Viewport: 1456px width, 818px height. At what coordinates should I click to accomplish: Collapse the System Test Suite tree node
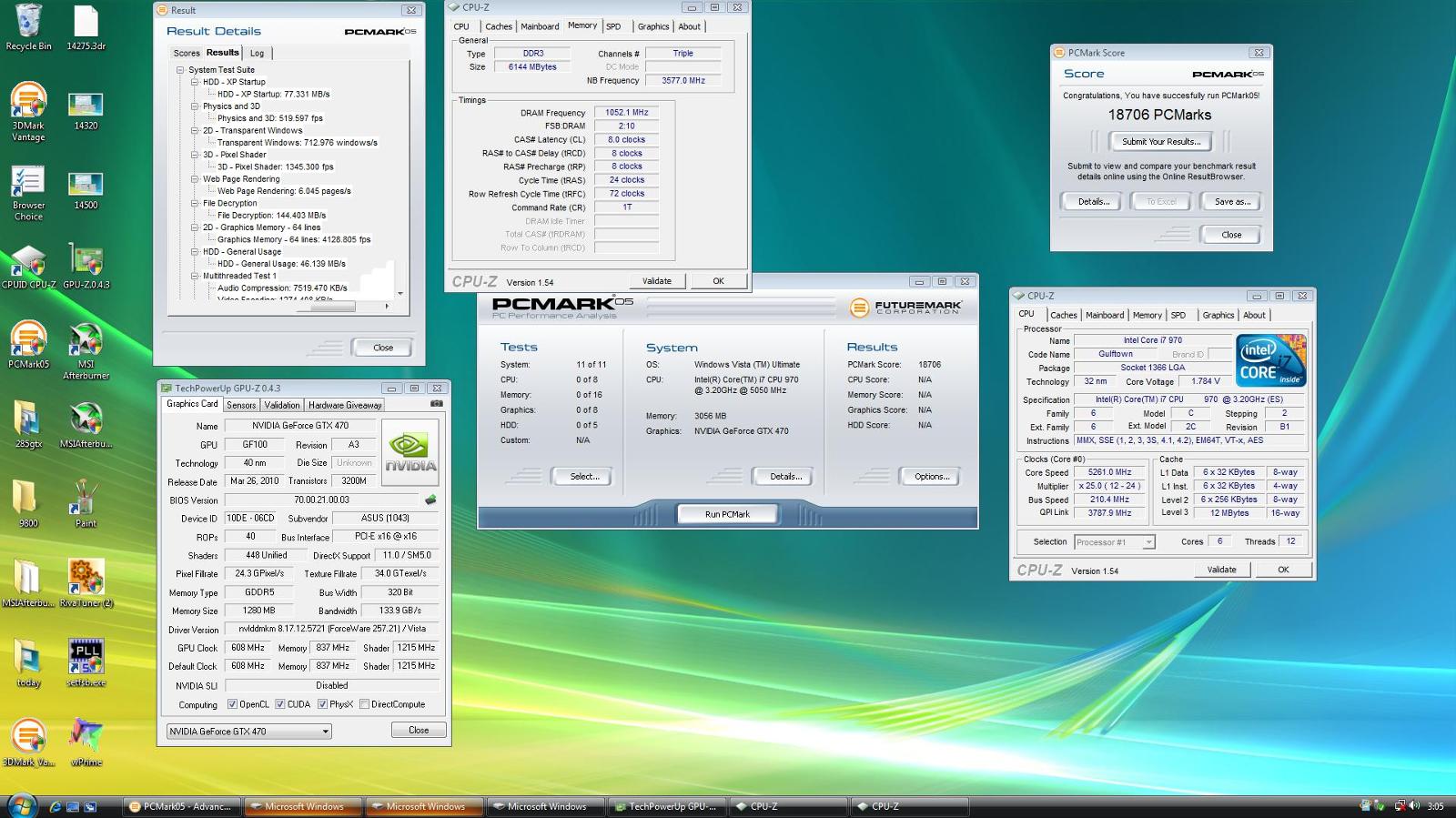point(180,70)
